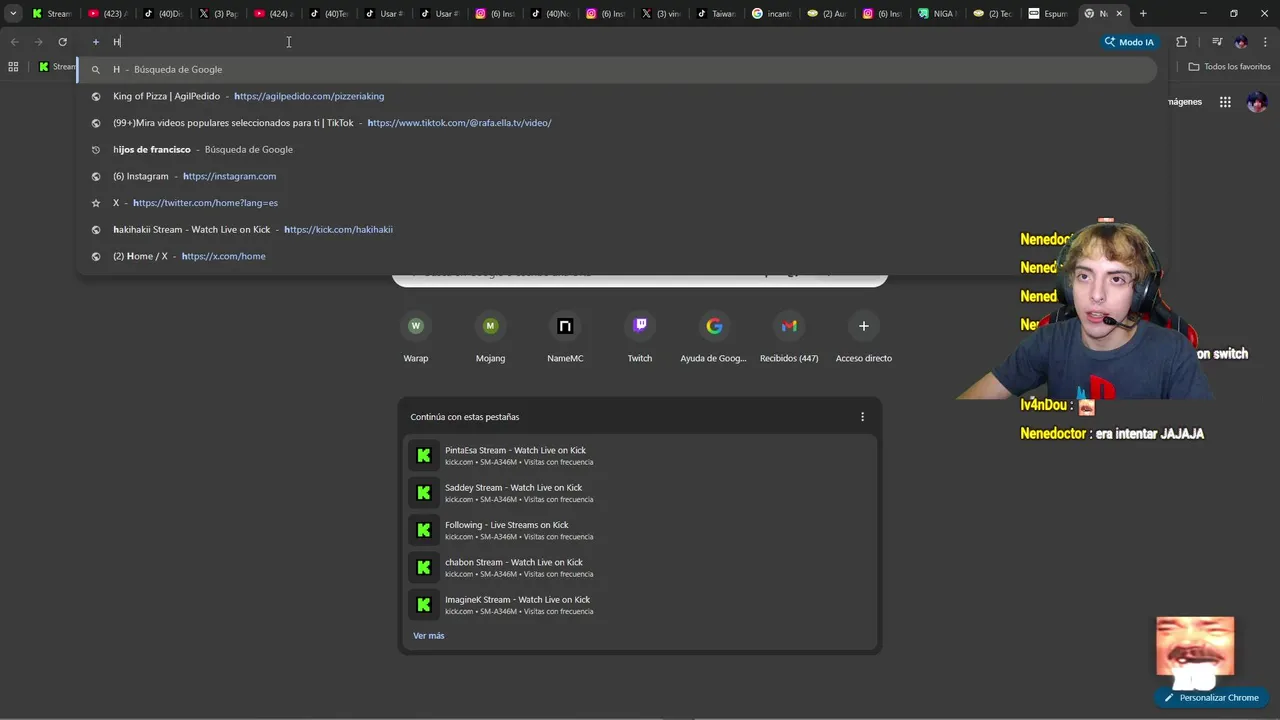Open chabon Stream recent tab
Screen dimensions: 1280x720
pyautogui.click(x=640, y=568)
